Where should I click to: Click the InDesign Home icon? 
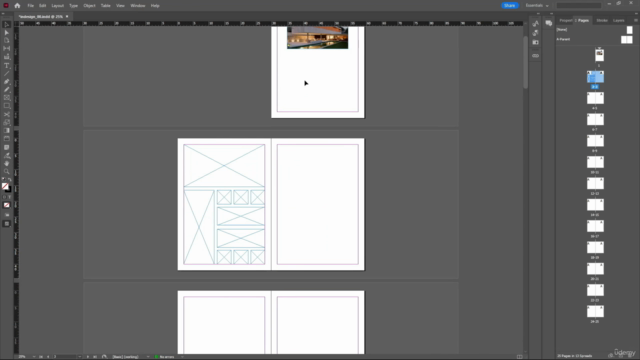[17, 6]
